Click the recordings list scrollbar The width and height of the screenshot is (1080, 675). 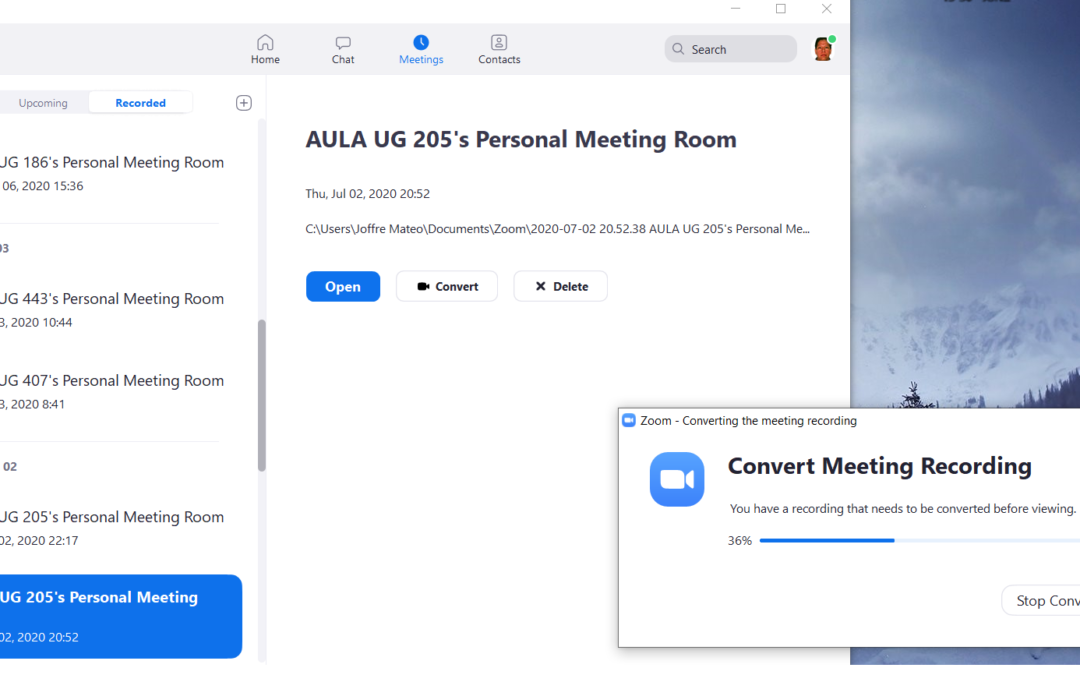[x=262, y=395]
